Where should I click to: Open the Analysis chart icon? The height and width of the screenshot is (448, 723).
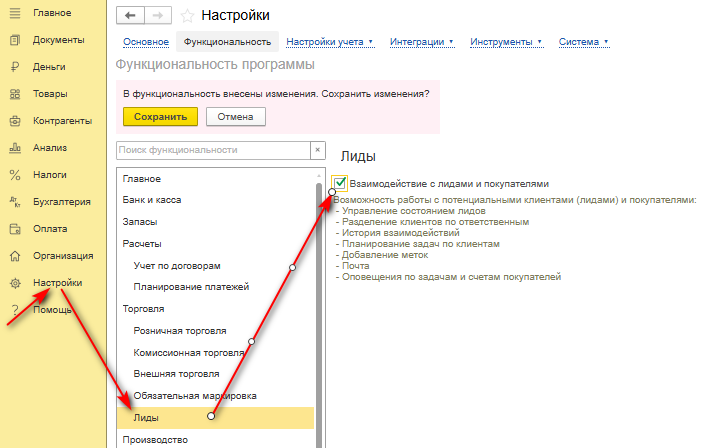click(15, 147)
